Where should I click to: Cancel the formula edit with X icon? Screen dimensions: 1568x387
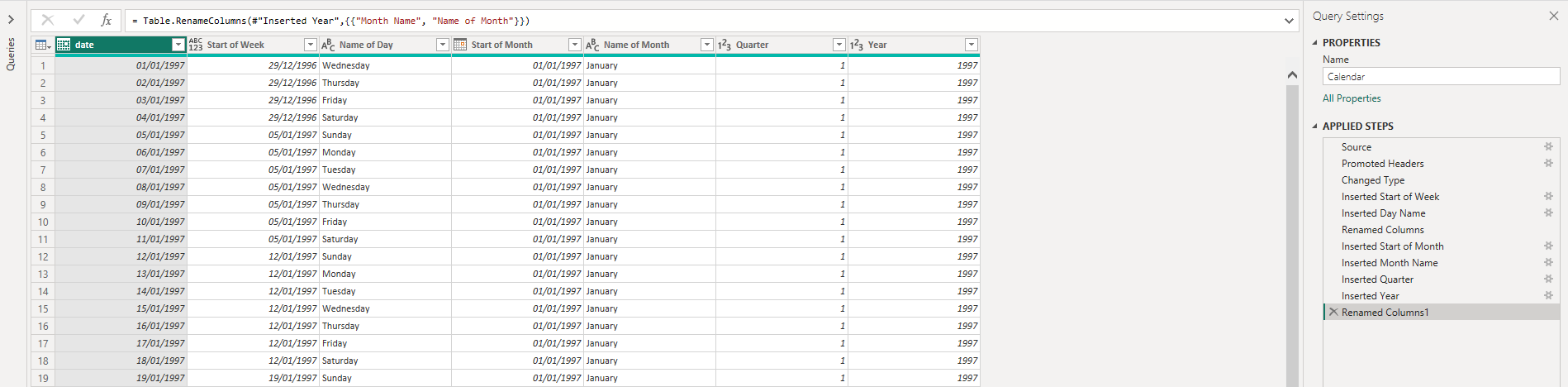pos(48,20)
